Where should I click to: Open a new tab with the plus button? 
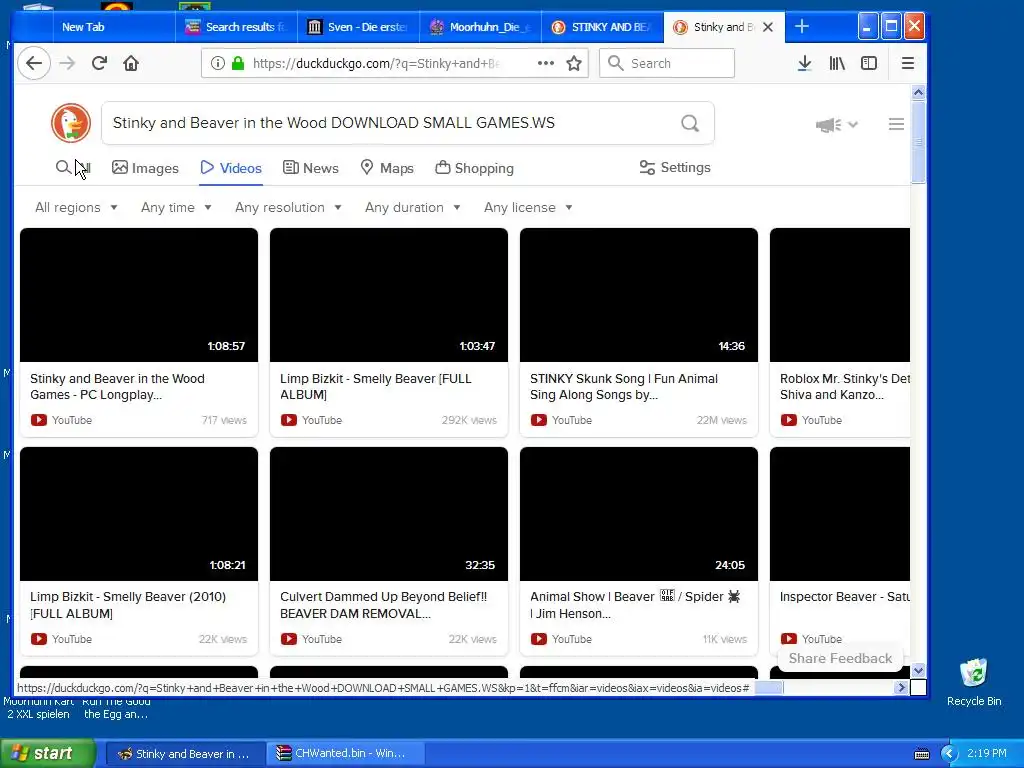[802, 27]
